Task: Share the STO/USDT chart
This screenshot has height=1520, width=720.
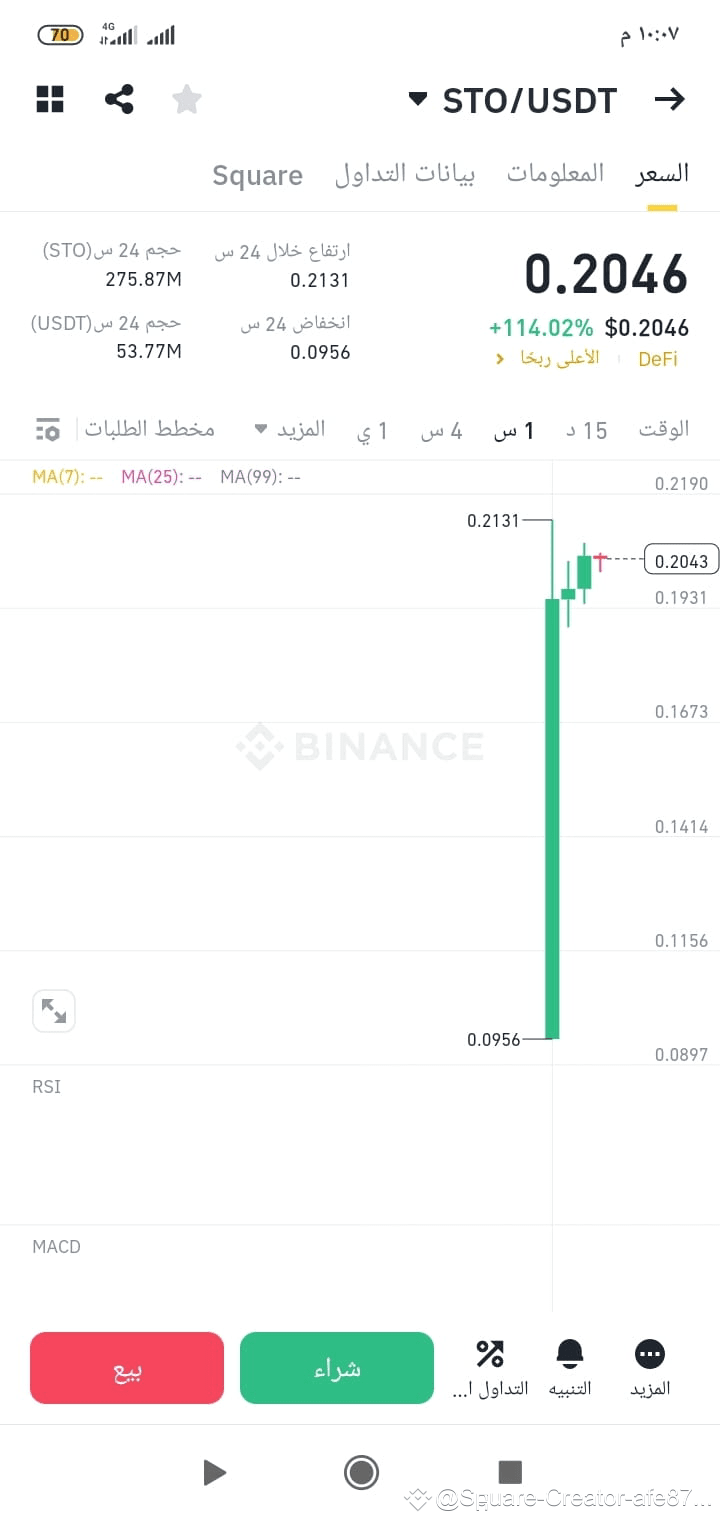Action: click(x=119, y=99)
